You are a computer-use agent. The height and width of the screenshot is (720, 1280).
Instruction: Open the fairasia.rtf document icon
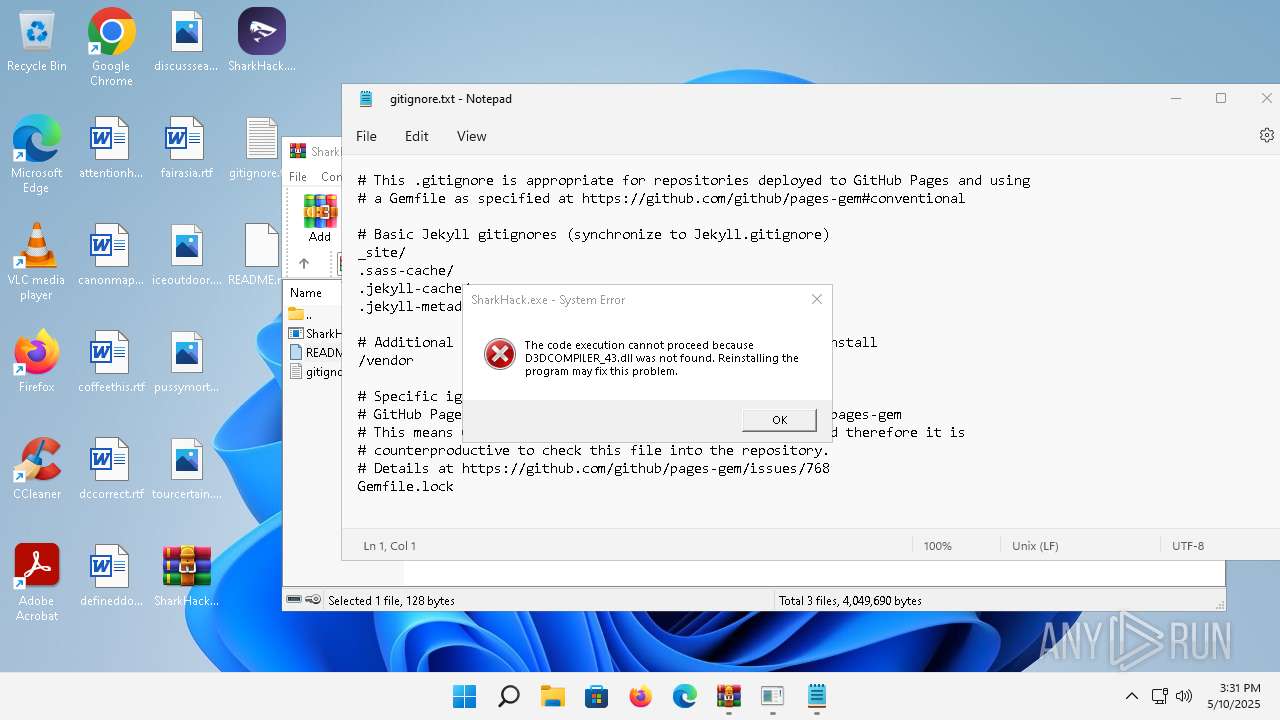tap(187, 148)
